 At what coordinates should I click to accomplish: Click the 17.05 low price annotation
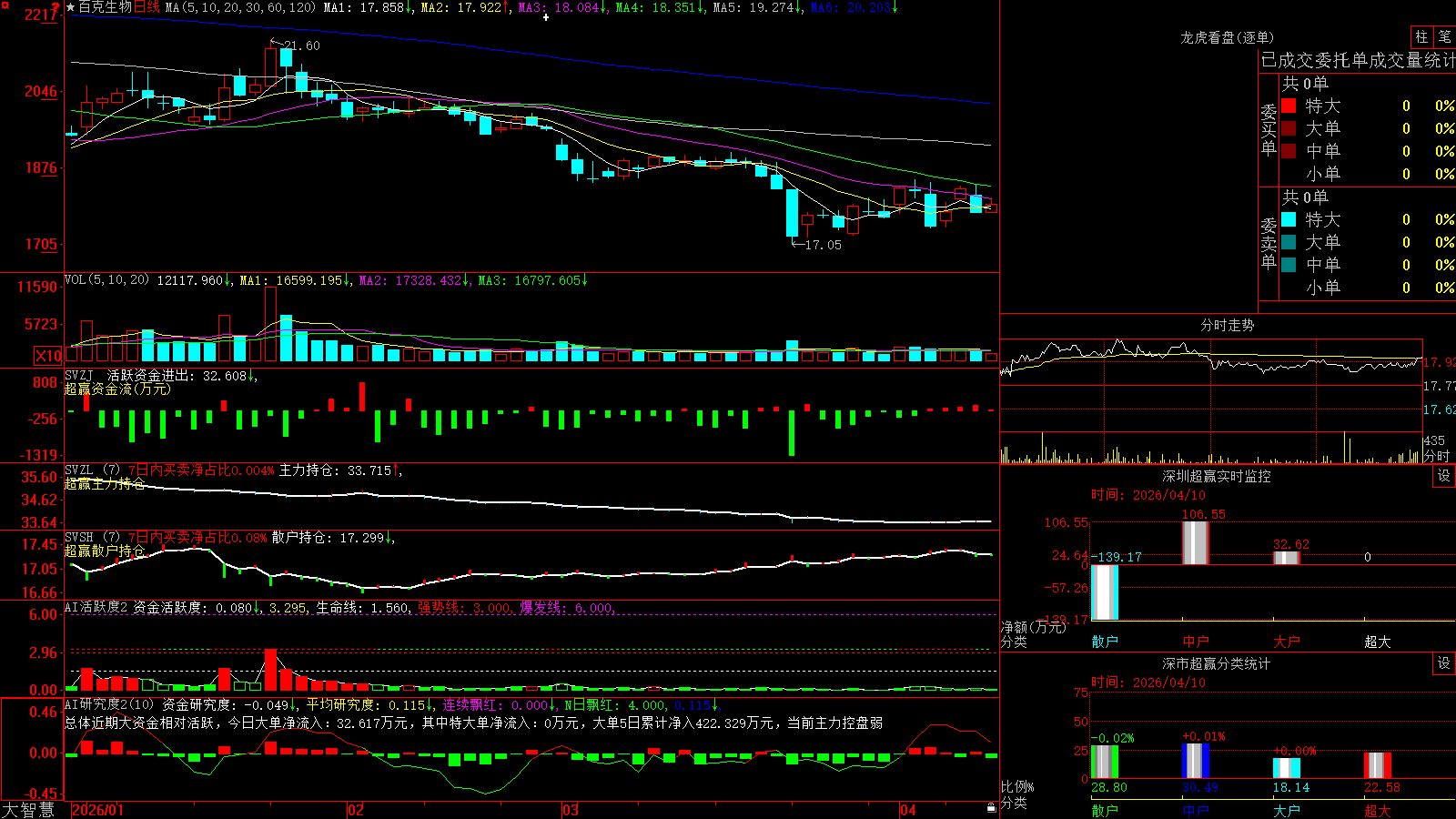tap(824, 245)
